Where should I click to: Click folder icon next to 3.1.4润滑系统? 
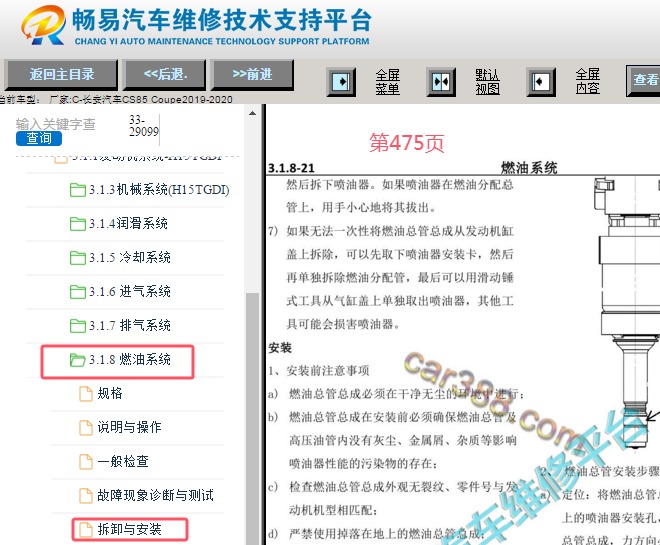point(77,223)
